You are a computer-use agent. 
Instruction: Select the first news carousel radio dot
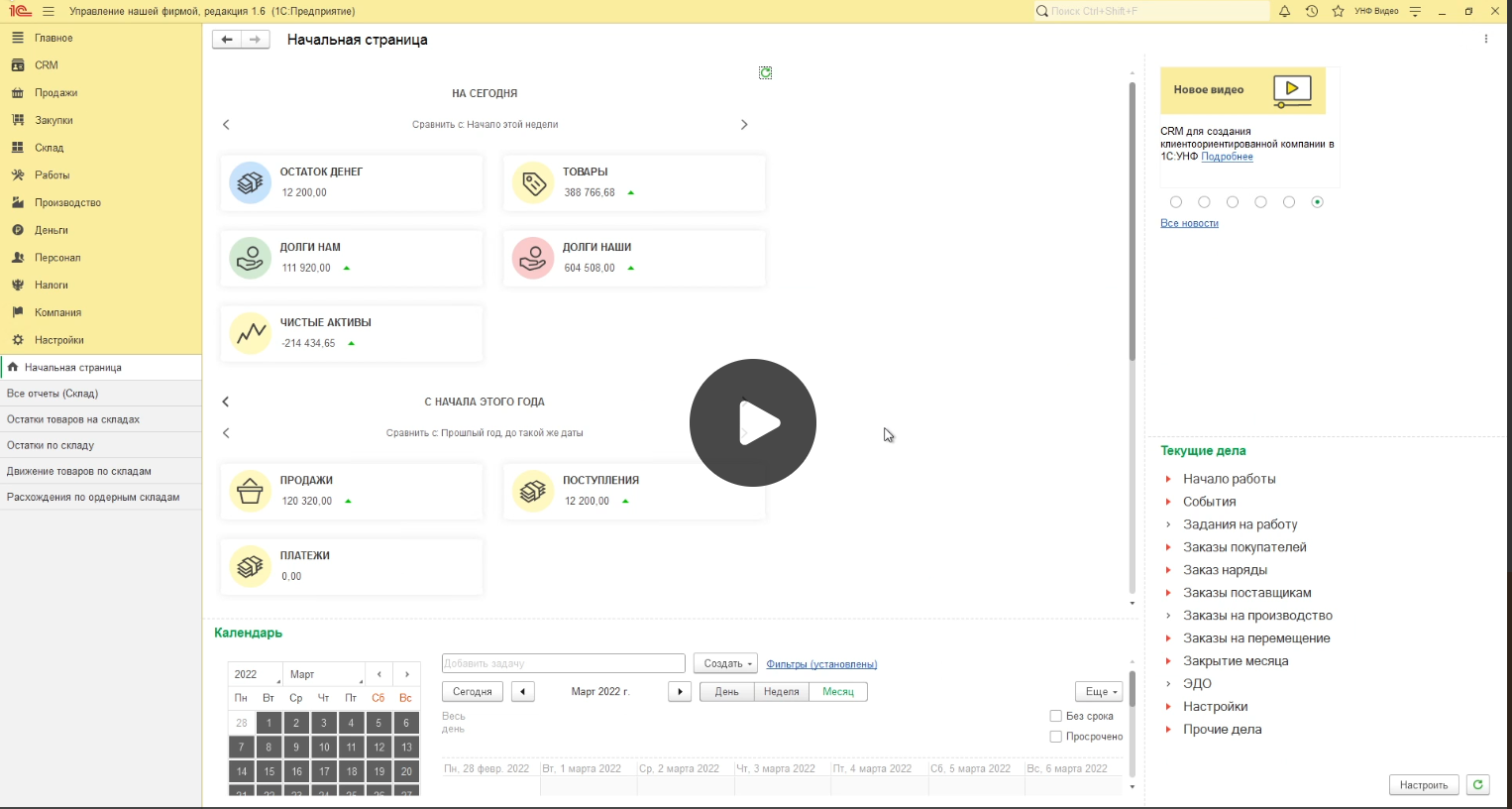[1176, 202]
